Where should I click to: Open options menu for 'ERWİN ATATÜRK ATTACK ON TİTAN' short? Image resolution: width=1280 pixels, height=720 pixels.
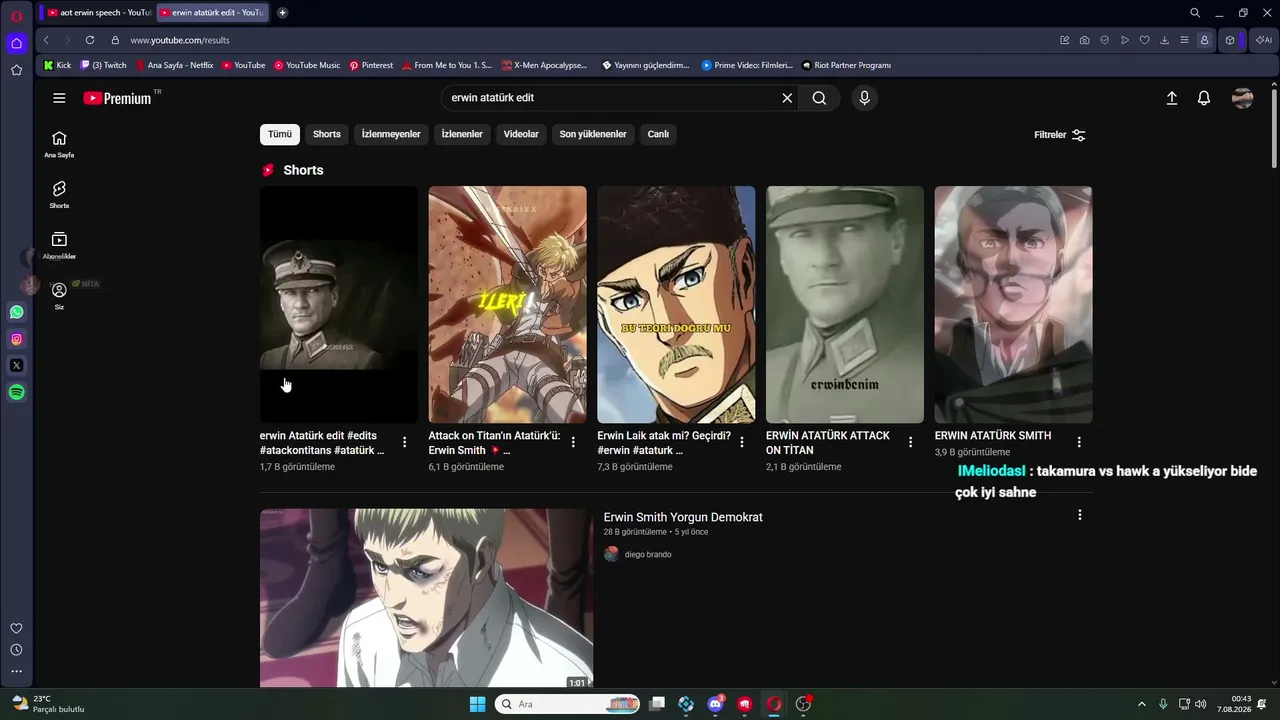911,442
